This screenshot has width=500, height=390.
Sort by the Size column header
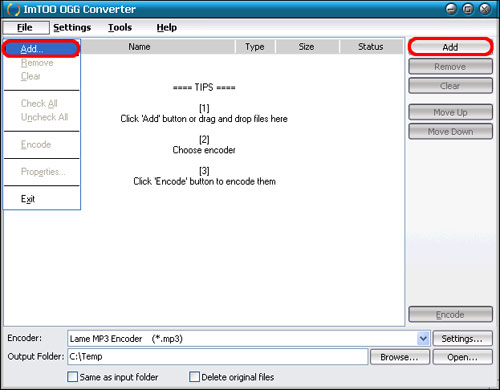point(307,47)
